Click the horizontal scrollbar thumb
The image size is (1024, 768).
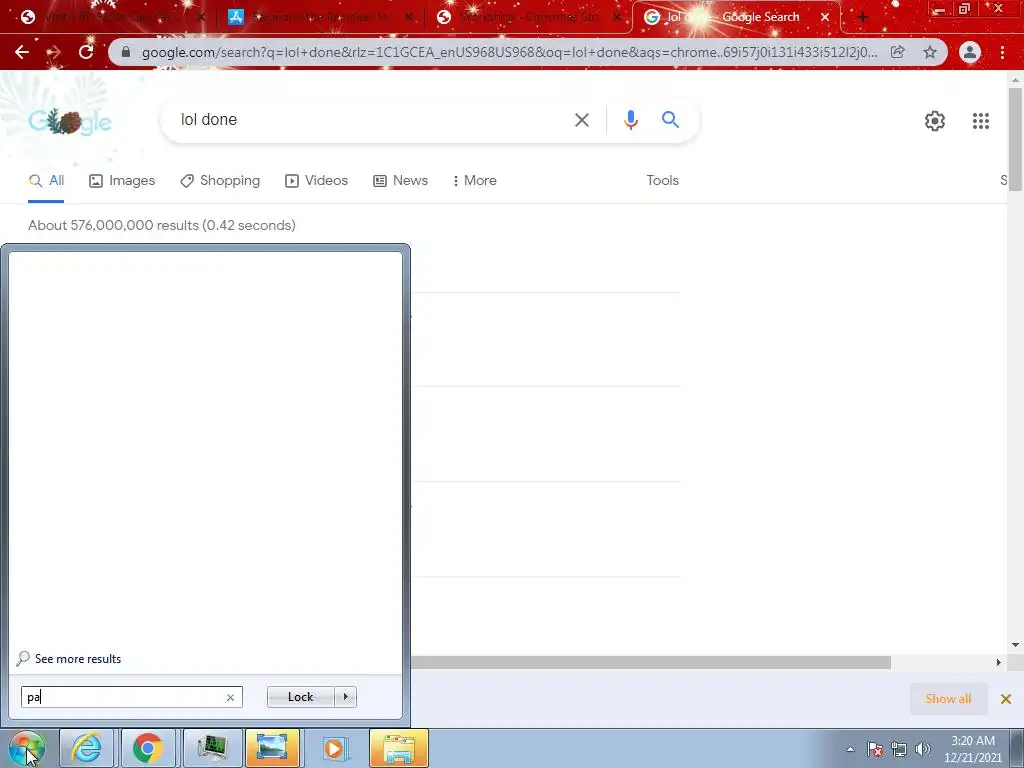650,662
